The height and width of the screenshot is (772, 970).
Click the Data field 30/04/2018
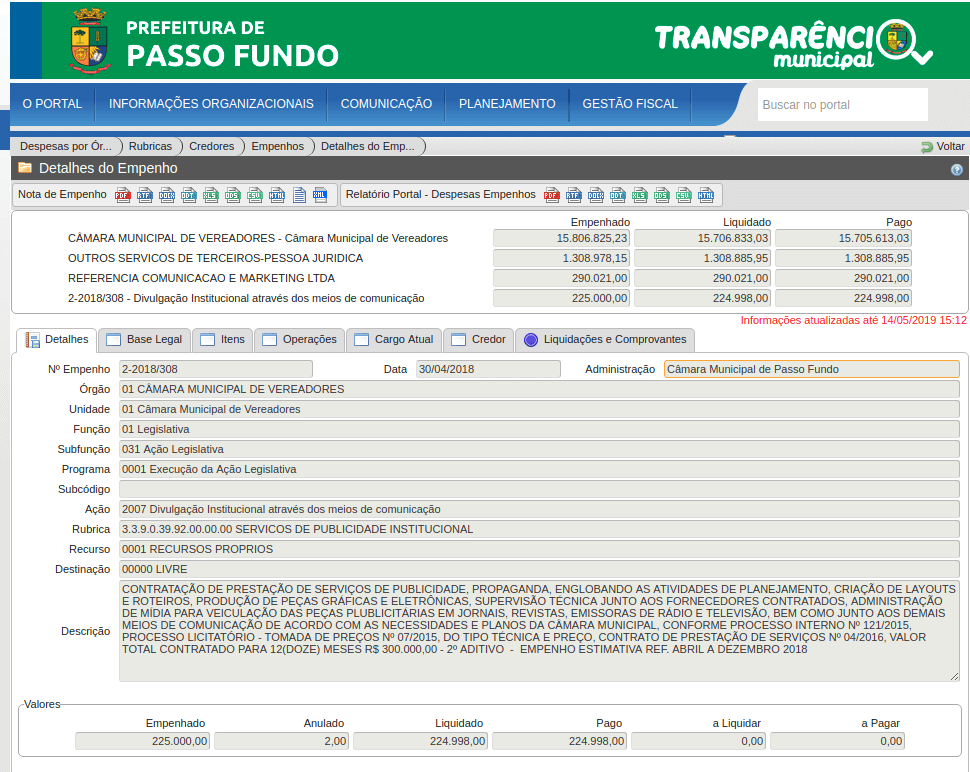(488, 369)
